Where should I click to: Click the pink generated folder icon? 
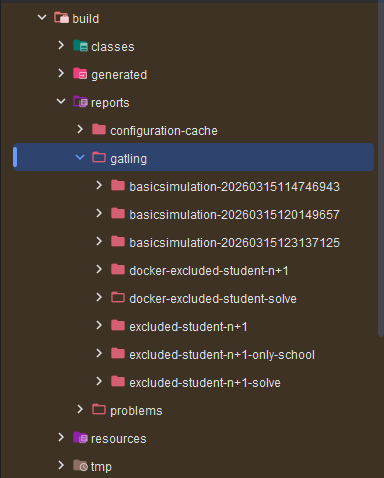coord(80,74)
